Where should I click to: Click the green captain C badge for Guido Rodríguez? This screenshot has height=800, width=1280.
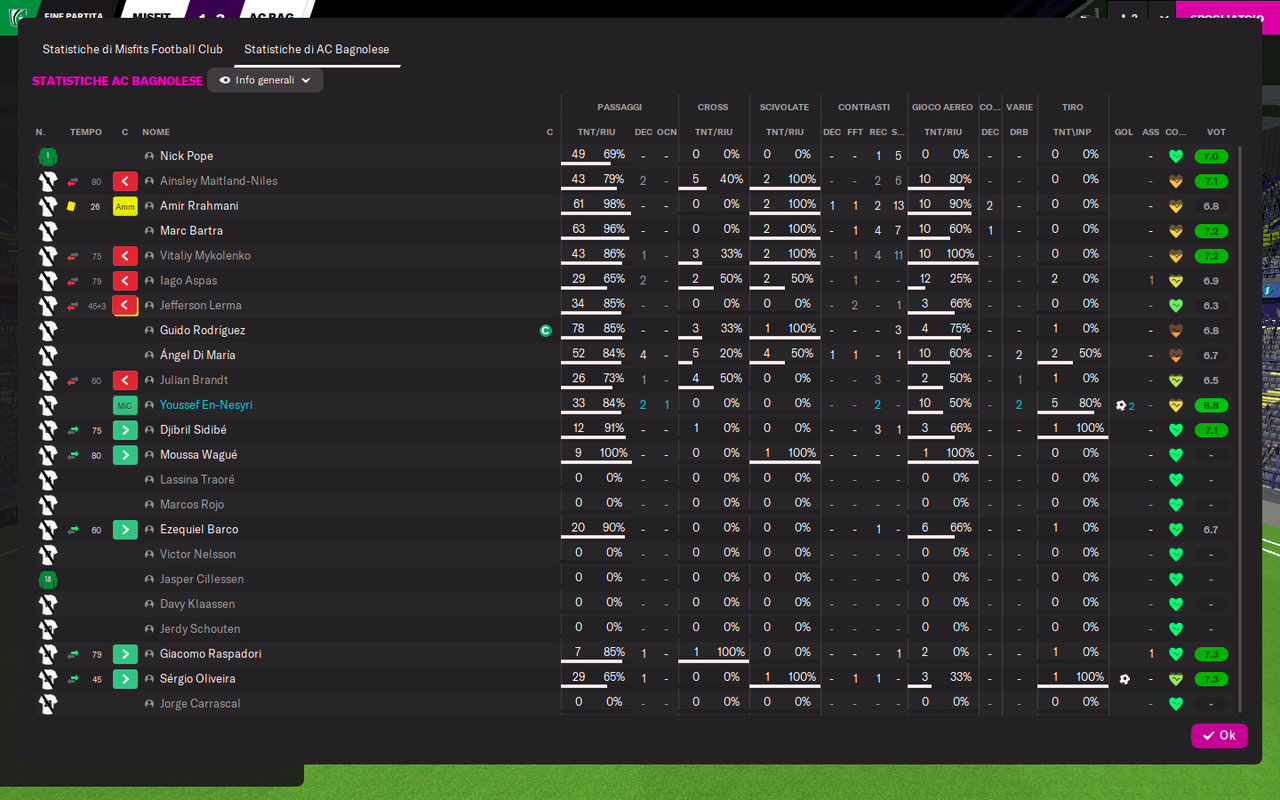click(545, 330)
